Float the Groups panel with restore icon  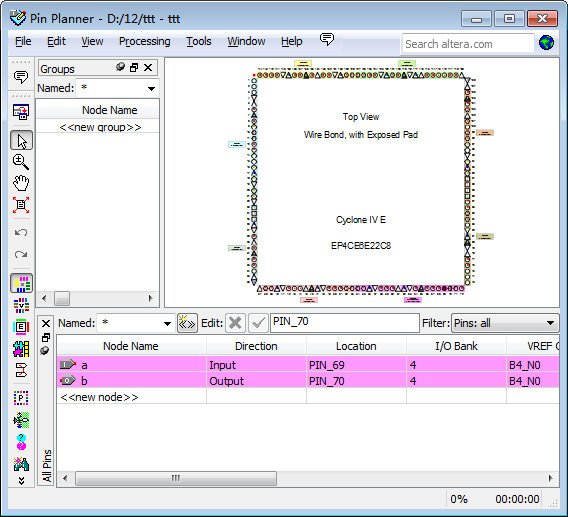click(134, 67)
